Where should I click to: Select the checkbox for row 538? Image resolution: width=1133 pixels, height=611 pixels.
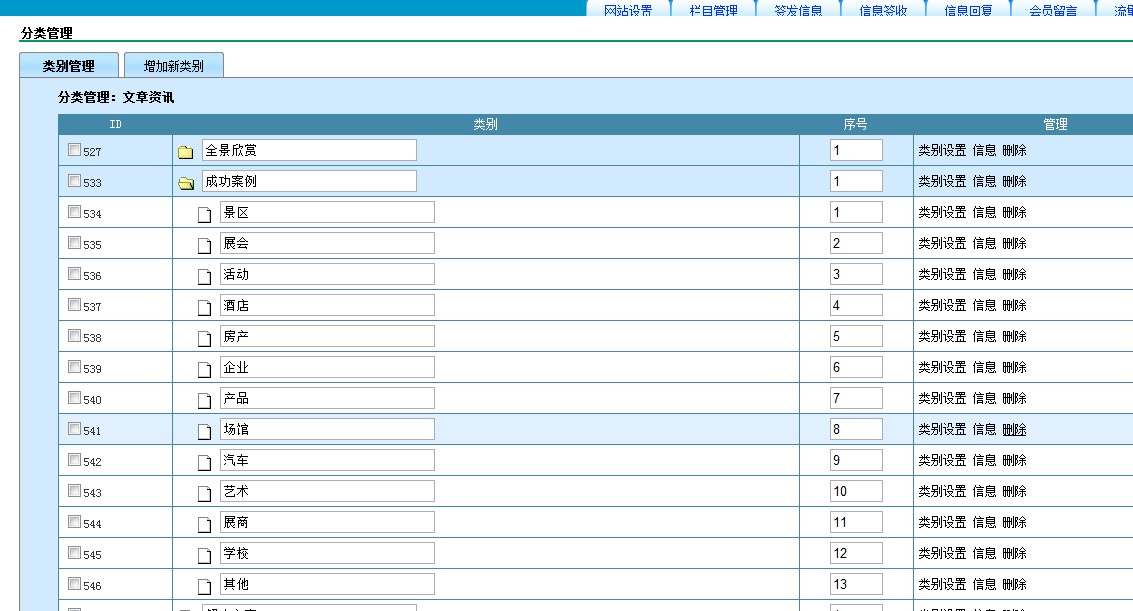click(74, 336)
